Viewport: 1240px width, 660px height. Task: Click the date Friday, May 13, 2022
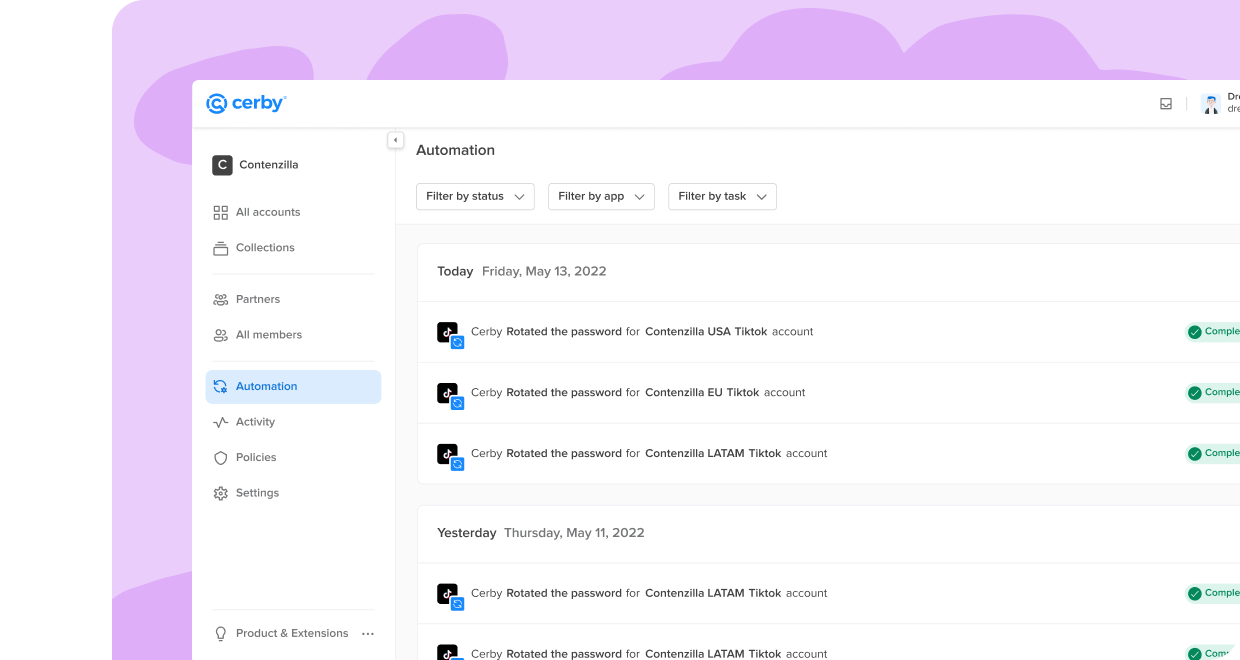[x=544, y=272]
